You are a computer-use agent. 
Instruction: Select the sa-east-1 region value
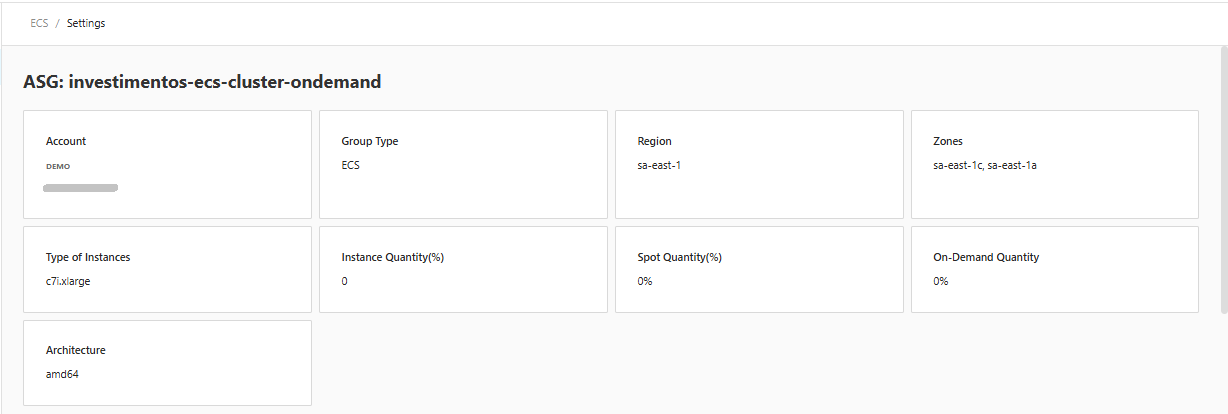pos(659,165)
